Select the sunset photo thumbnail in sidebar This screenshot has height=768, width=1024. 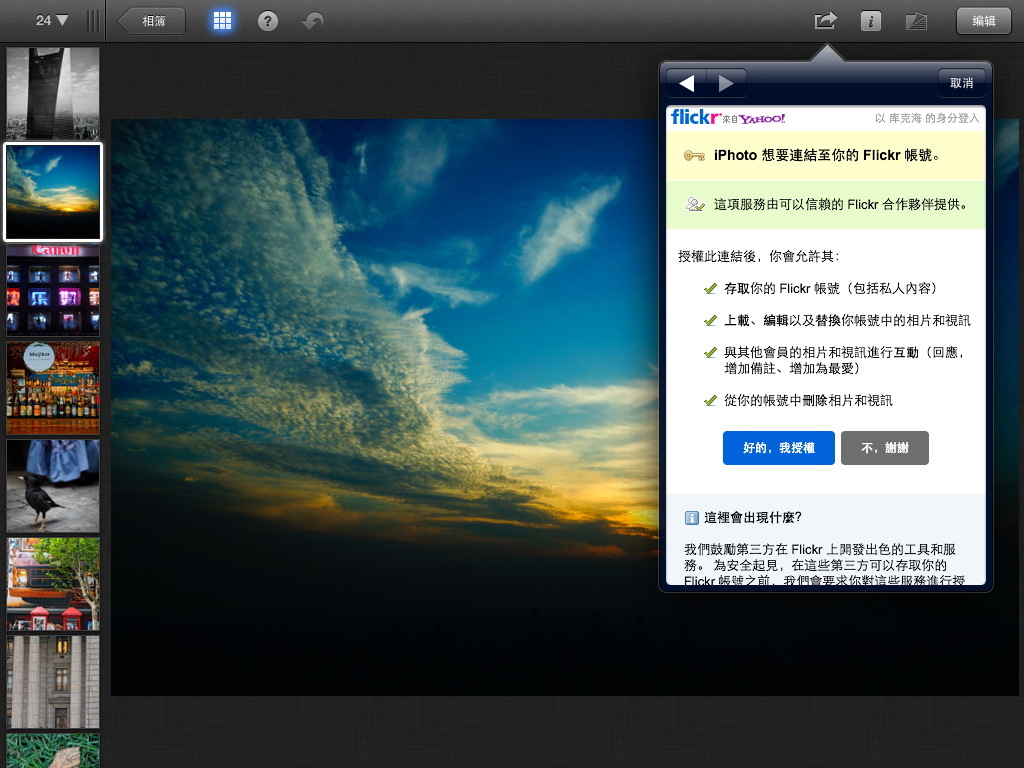(52, 190)
